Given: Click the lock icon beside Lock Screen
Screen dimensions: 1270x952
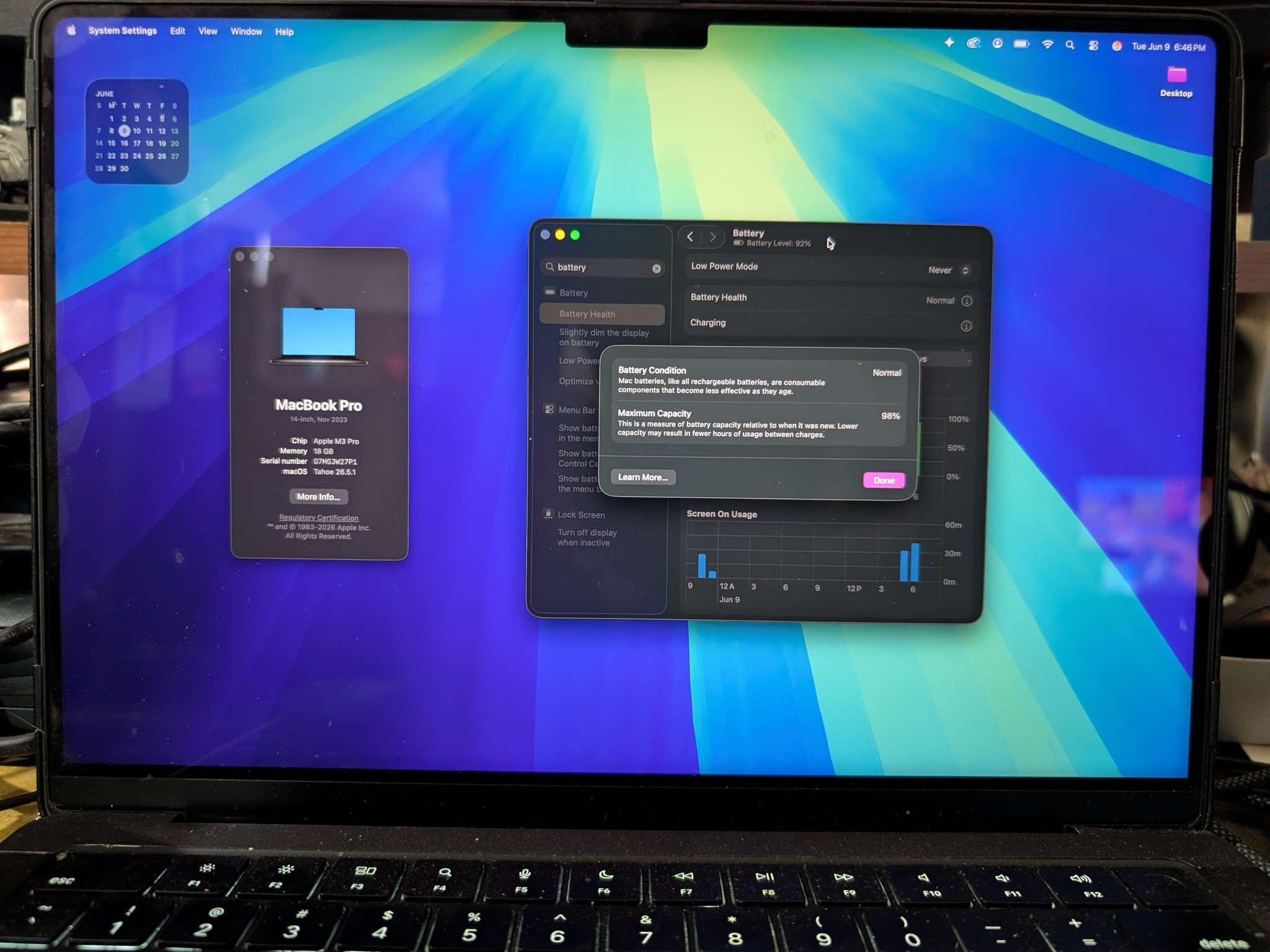Looking at the screenshot, I should (x=548, y=514).
